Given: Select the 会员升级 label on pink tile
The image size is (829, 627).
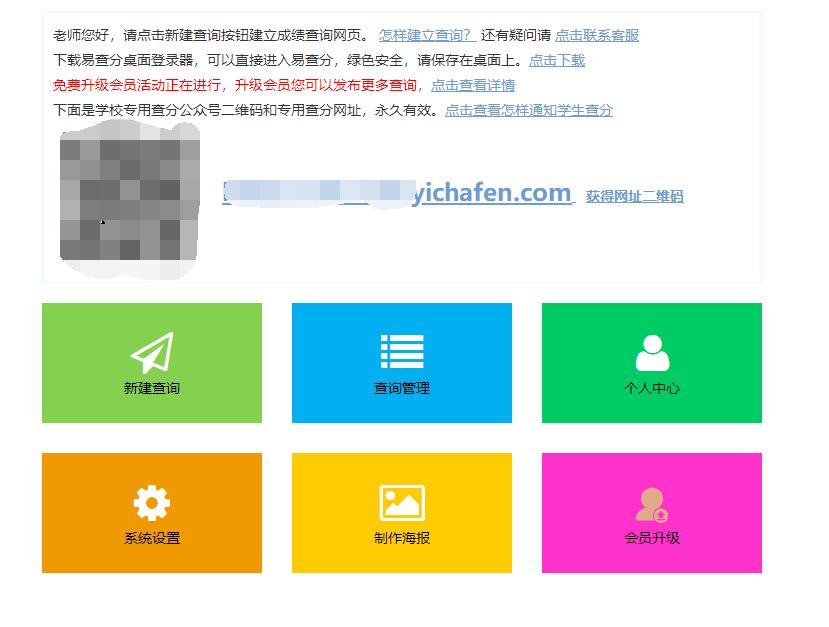Looking at the screenshot, I should (652, 538).
